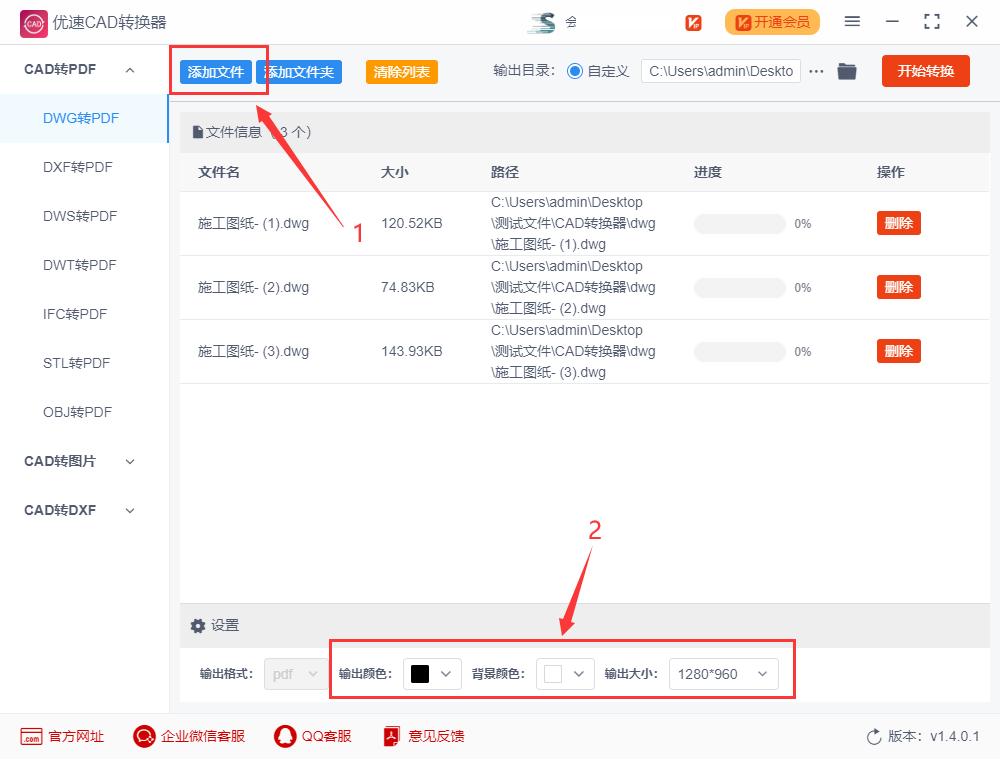This screenshot has height=760, width=1000.
Task: Click the 开始转换 button to start converting
Action: (x=925, y=71)
